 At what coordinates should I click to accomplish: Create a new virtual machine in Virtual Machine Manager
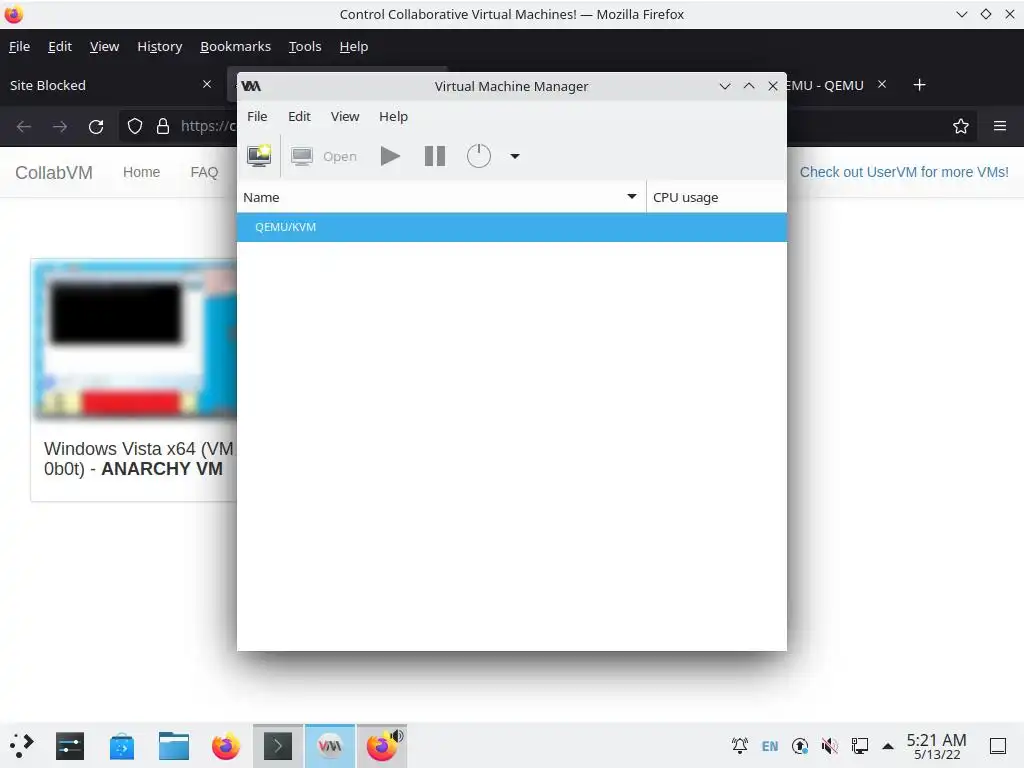click(259, 156)
